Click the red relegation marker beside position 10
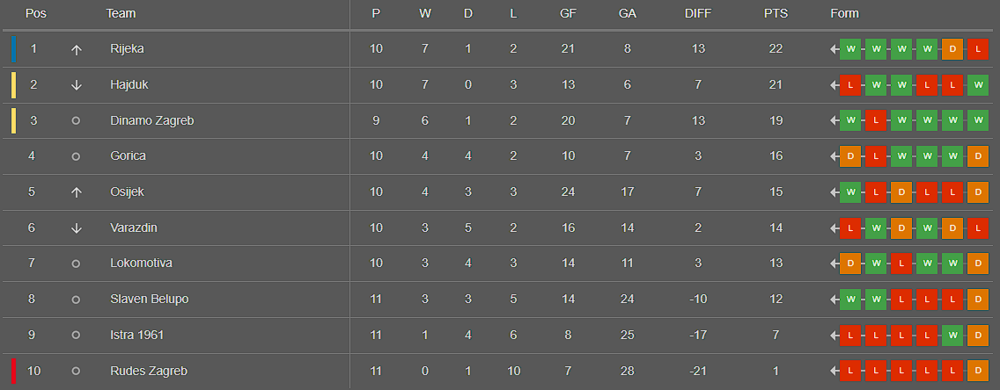Viewport: 1000px width, 390px height. click(14, 371)
